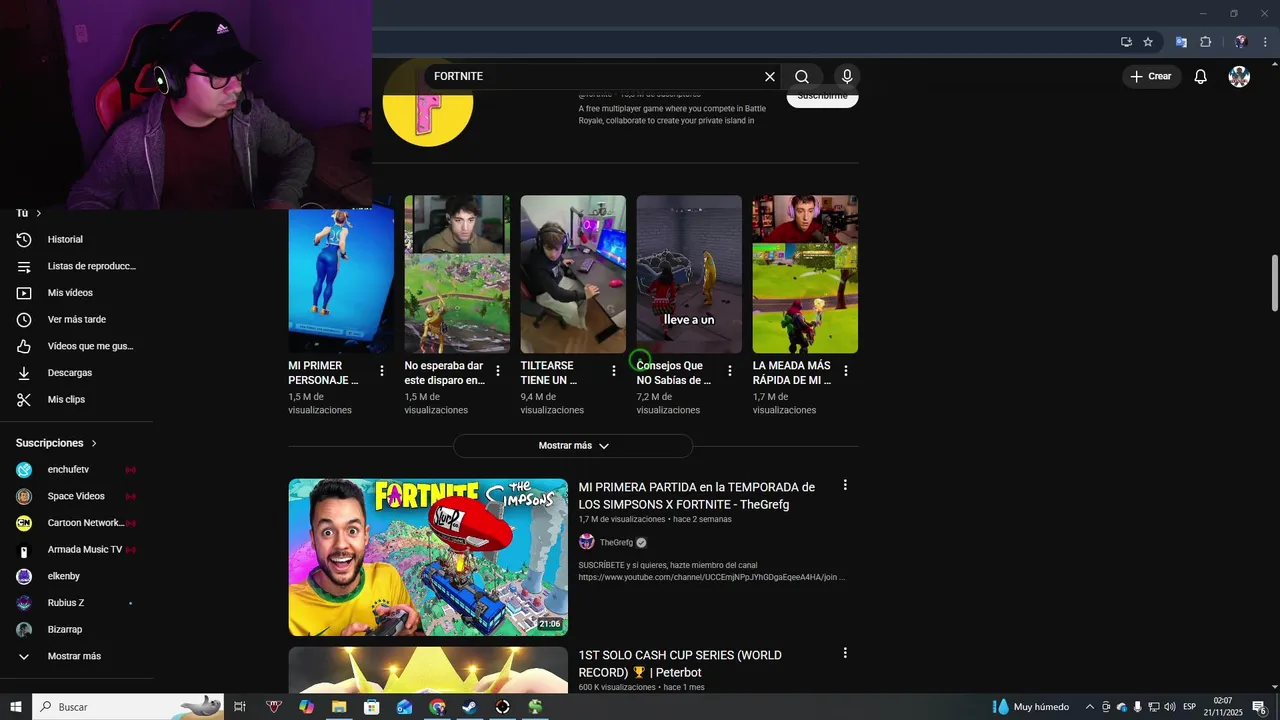Clear the FORTNITE search with the X icon
Screen dimensions: 1280x720
770,77
